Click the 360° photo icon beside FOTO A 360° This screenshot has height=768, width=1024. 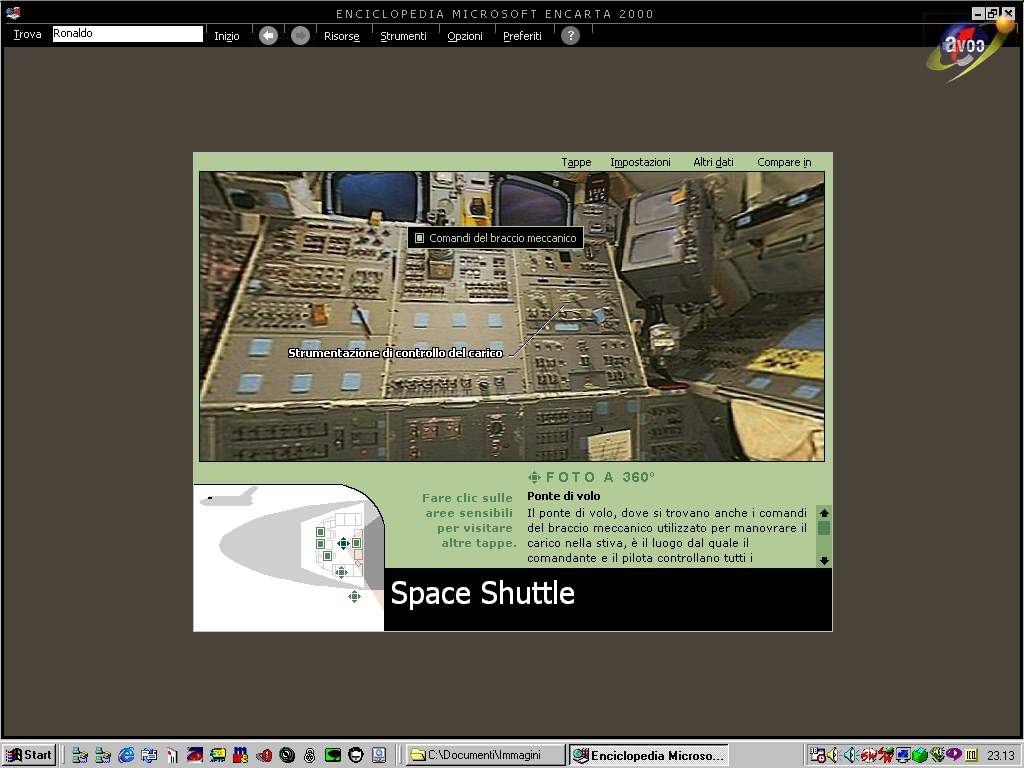tap(534, 477)
